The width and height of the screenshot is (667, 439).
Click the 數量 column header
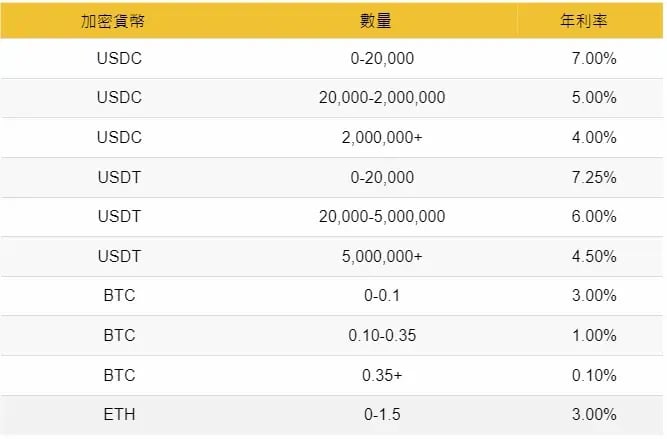(375, 20)
